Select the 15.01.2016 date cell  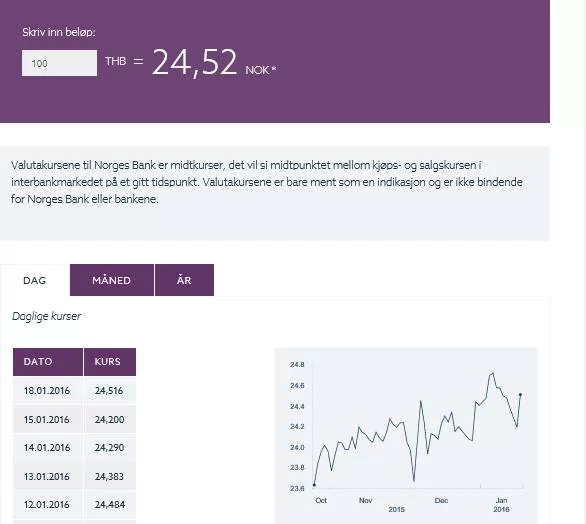48,419
